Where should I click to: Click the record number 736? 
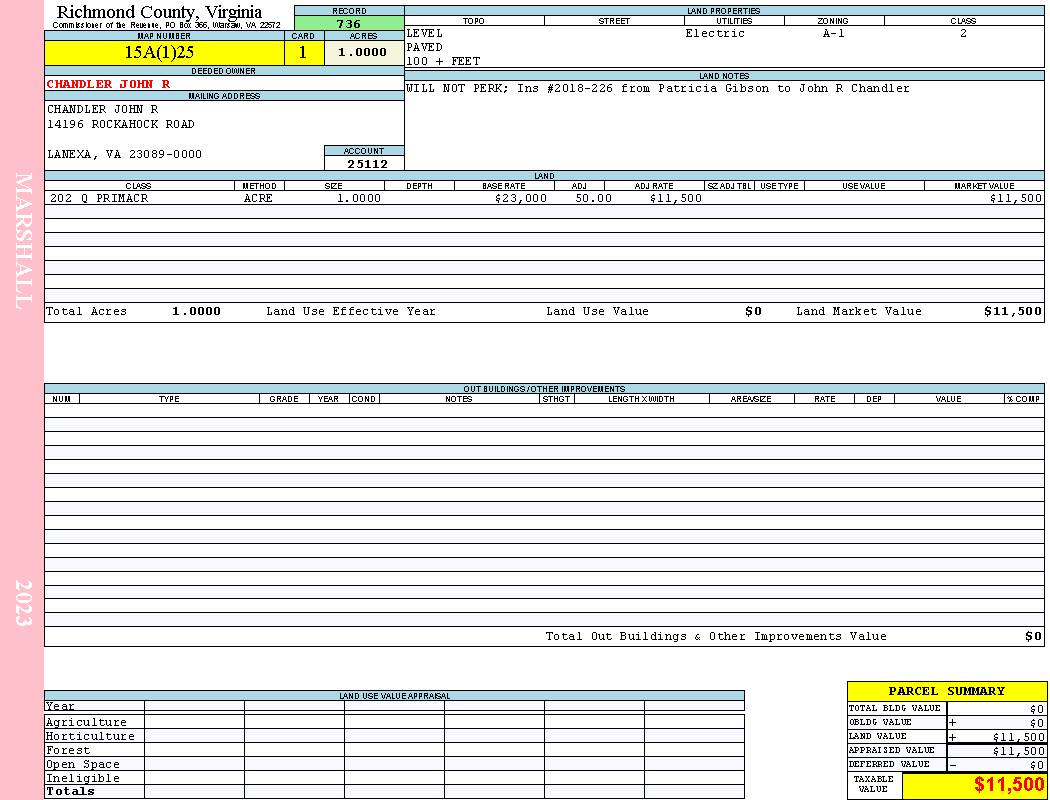[x=349, y=23]
